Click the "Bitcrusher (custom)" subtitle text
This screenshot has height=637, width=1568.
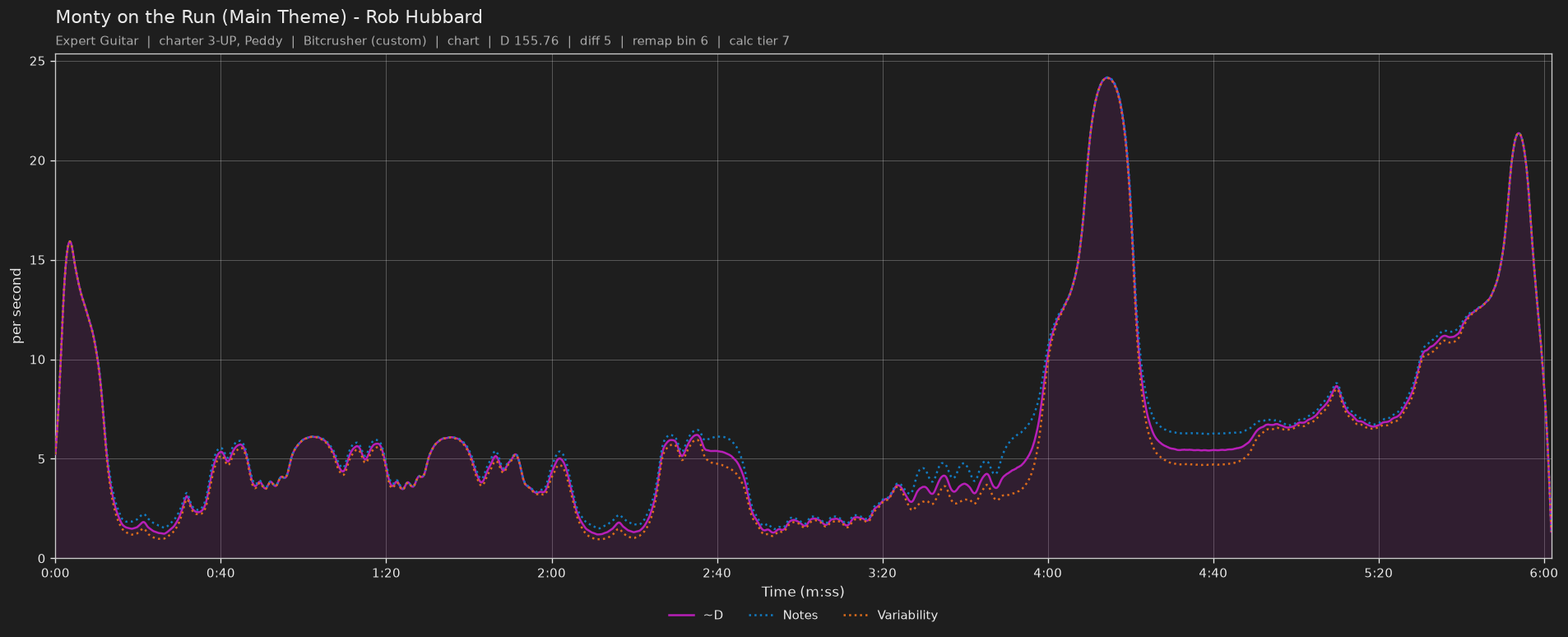tap(364, 41)
